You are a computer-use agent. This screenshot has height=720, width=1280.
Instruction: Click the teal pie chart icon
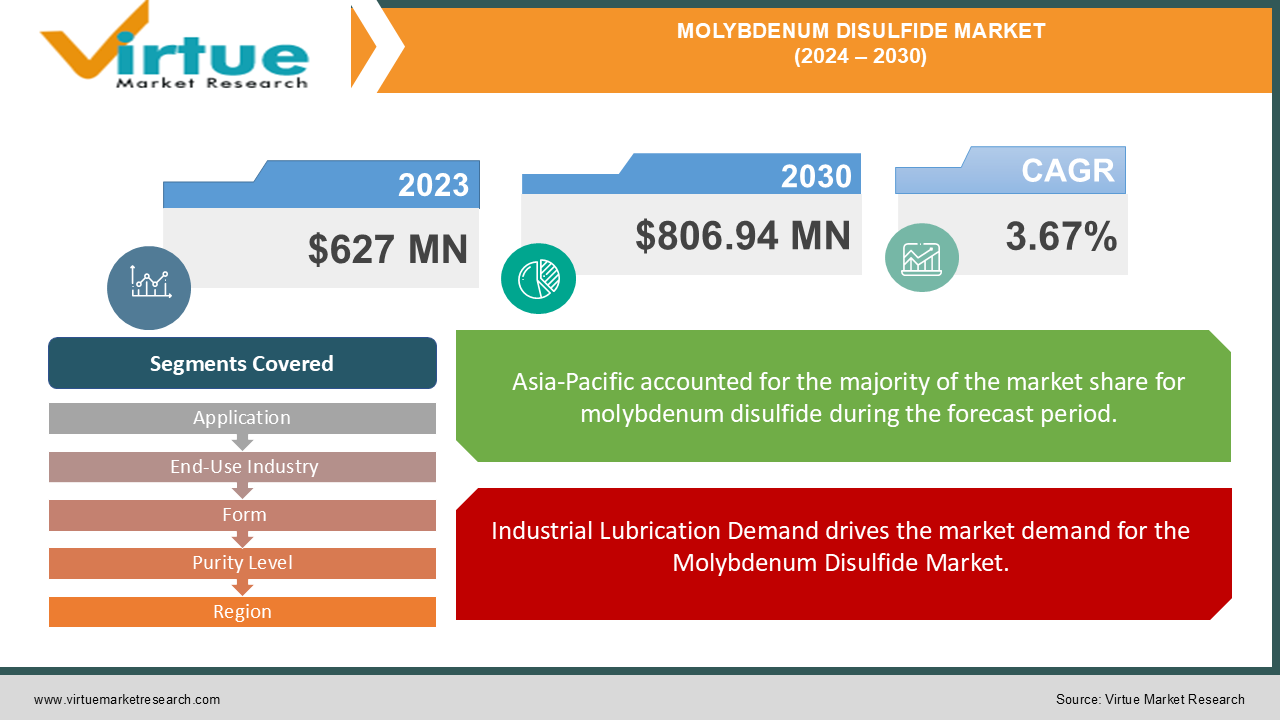click(538, 278)
